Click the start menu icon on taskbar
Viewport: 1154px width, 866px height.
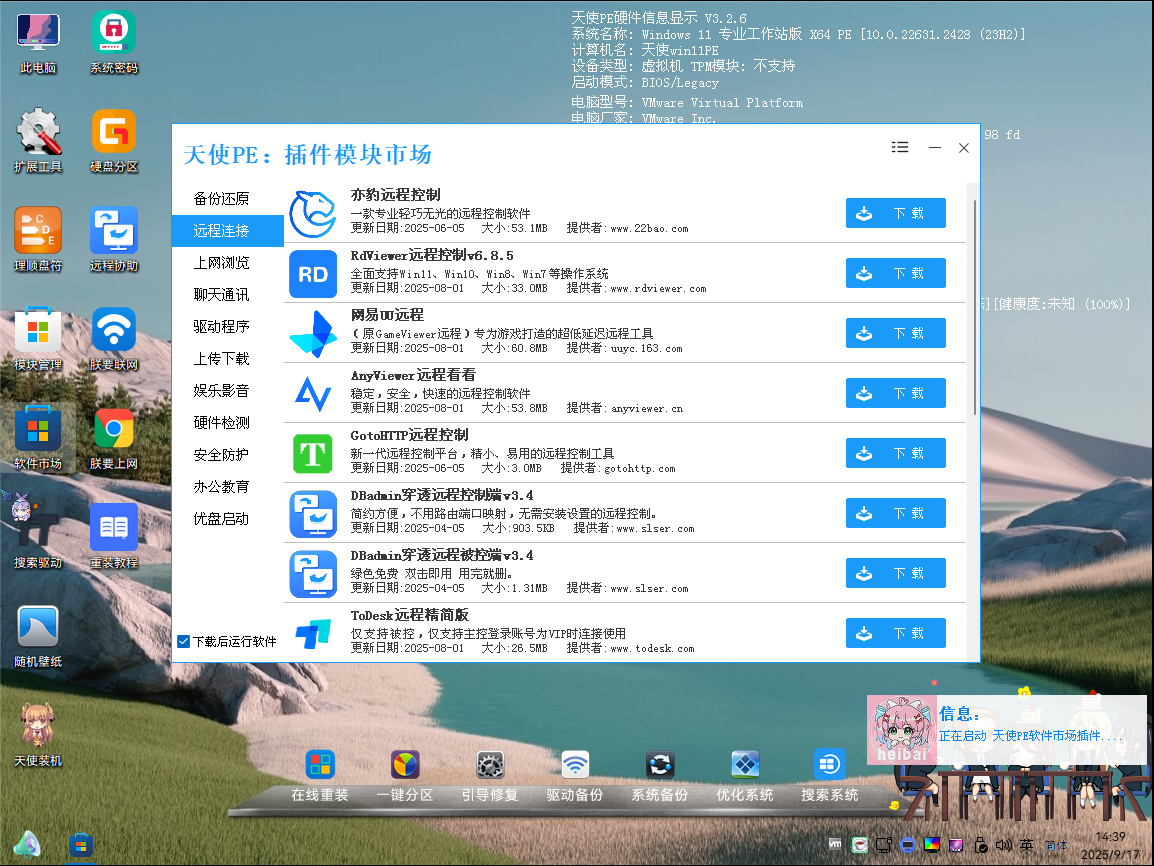pos(27,845)
